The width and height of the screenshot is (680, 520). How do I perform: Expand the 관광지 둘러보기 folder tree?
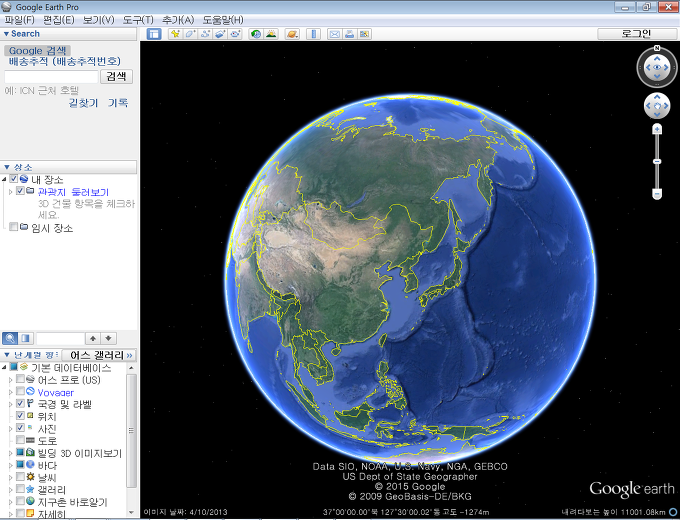click(11, 191)
